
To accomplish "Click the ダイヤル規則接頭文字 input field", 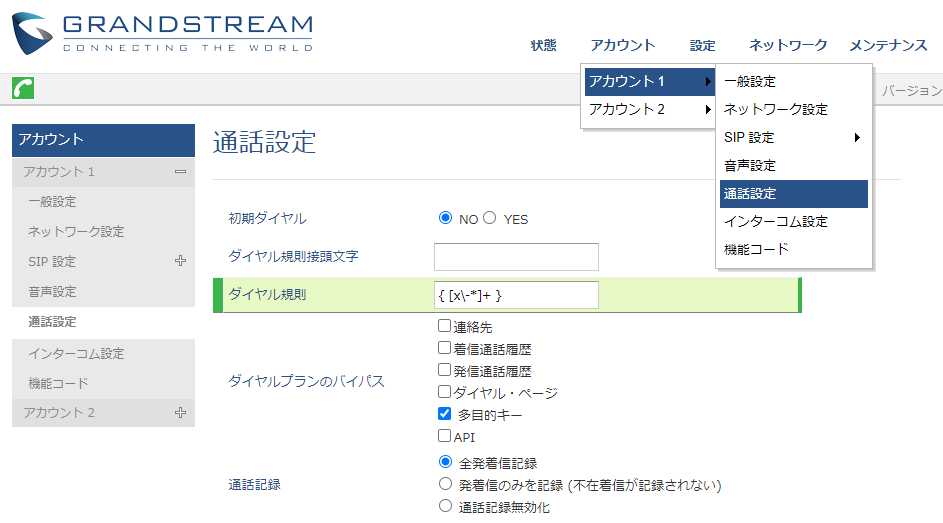I will point(516,257).
